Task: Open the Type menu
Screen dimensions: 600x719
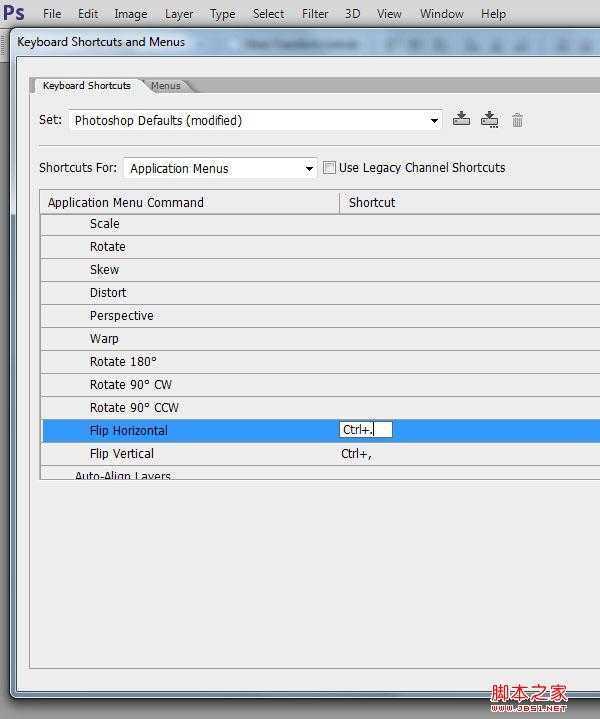Action: coord(222,15)
